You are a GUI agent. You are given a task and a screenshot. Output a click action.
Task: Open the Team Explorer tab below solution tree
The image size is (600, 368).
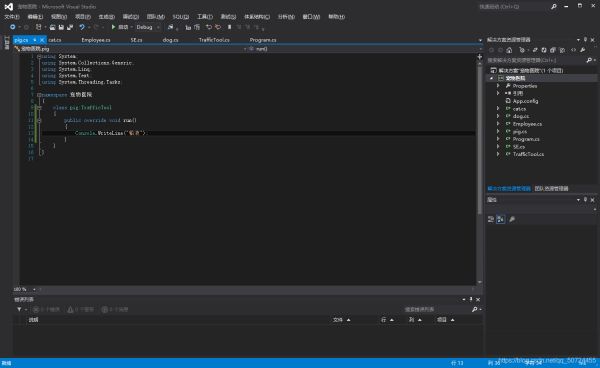551,188
